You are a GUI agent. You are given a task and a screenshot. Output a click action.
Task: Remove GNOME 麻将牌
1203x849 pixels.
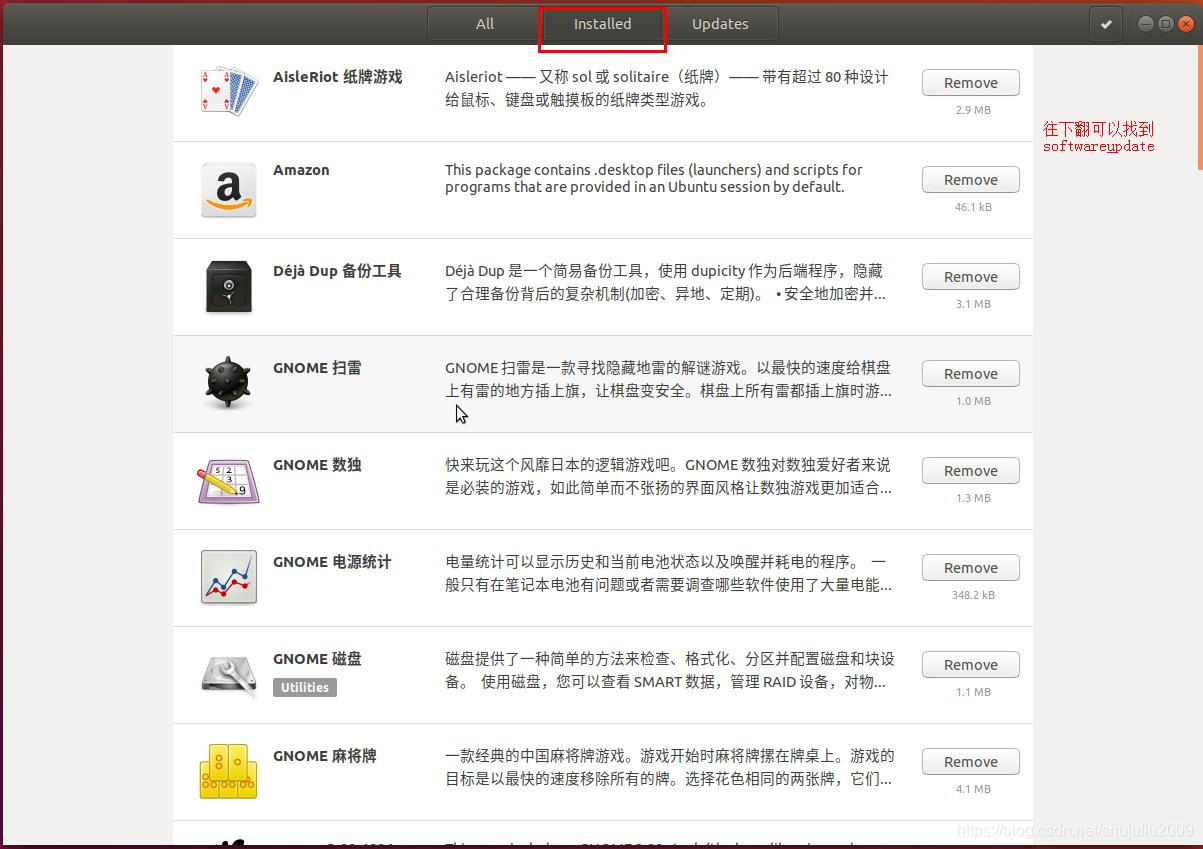click(971, 762)
